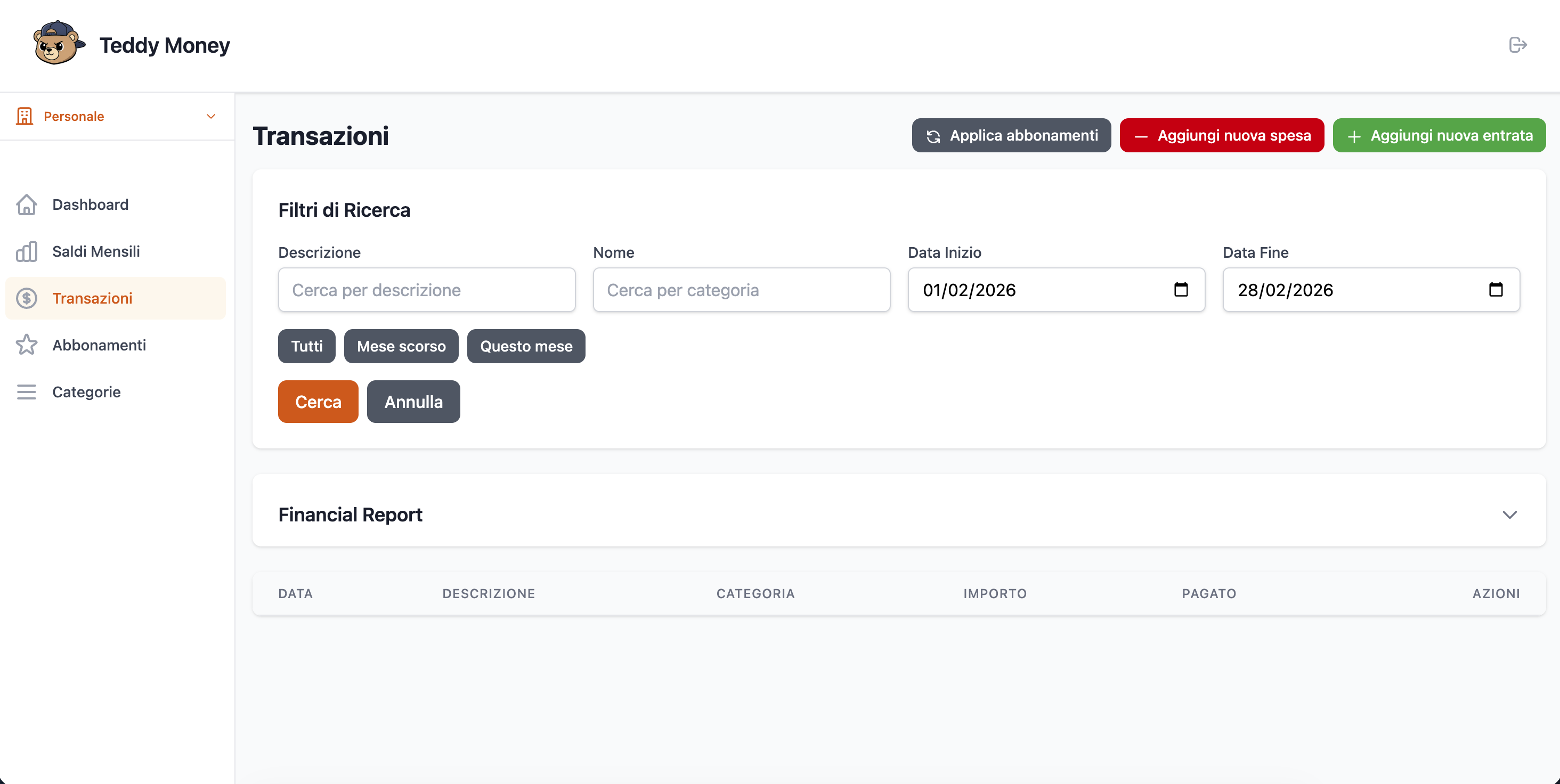1560x784 pixels.
Task: Click Aggiungi nuova entrata button
Action: click(x=1439, y=136)
